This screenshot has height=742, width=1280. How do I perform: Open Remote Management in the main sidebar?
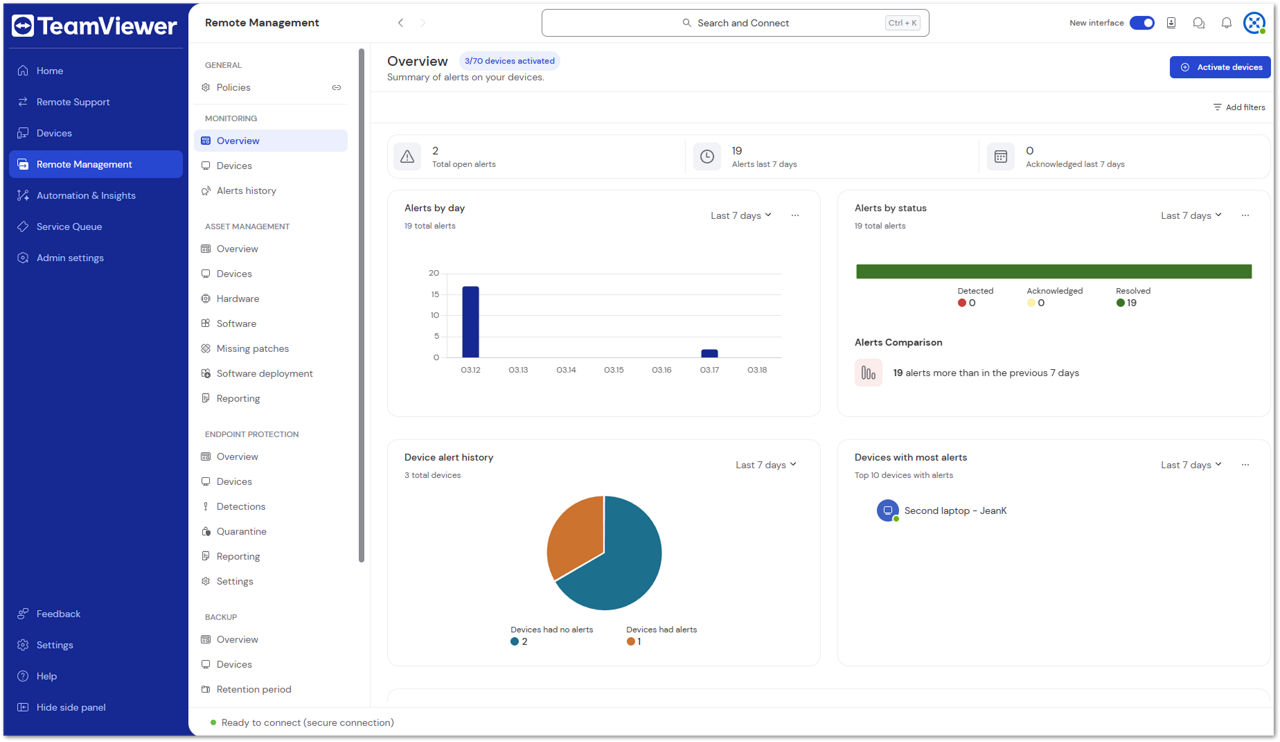click(96, 164)
